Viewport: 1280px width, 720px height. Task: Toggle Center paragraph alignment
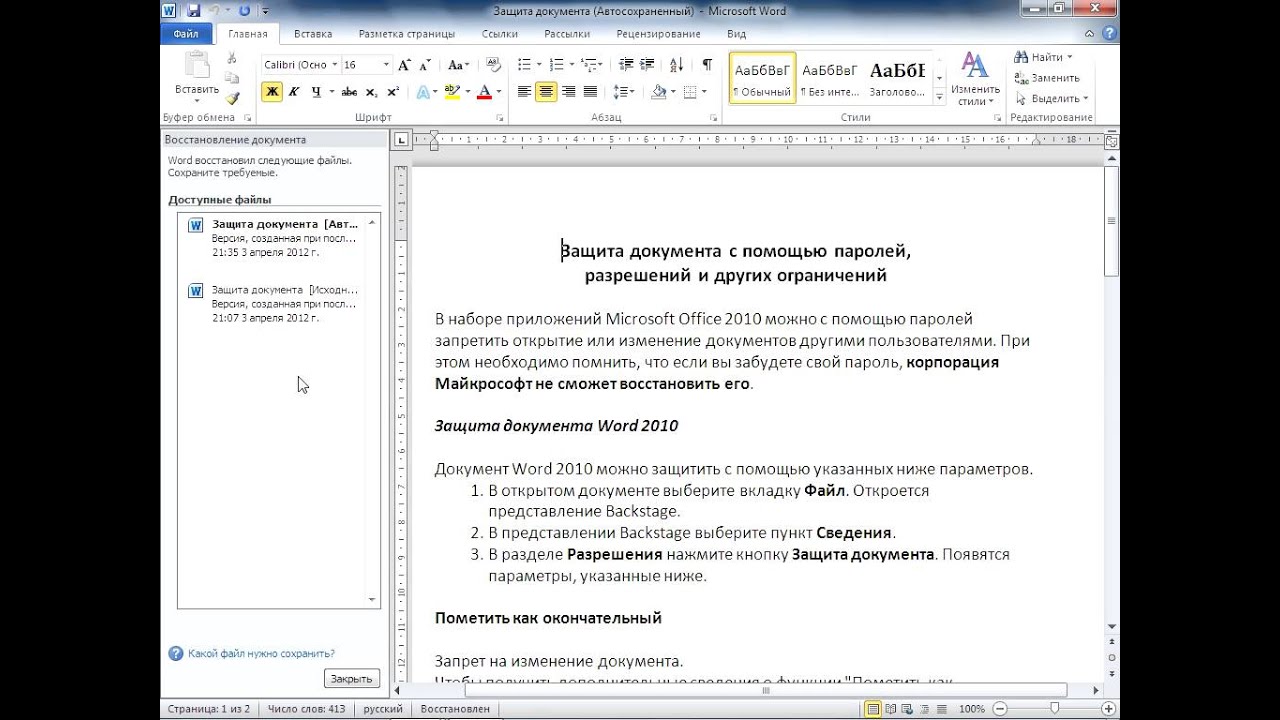coord(546,92)
